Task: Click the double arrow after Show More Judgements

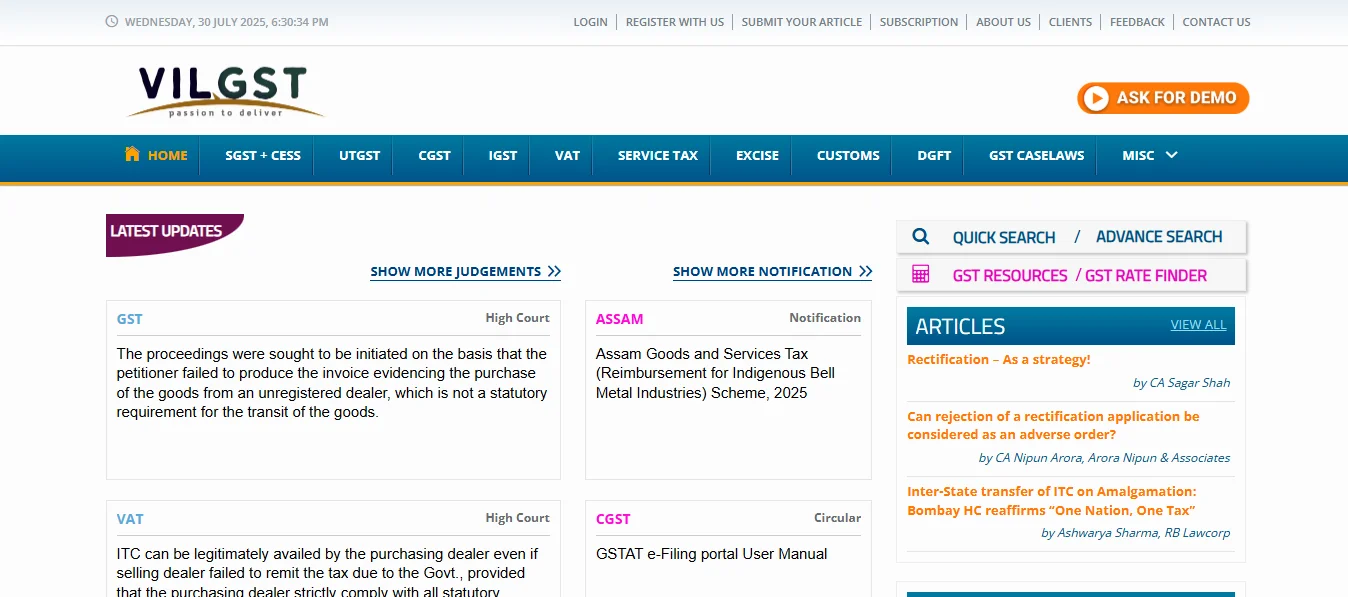Action: [x=554, y=272]
